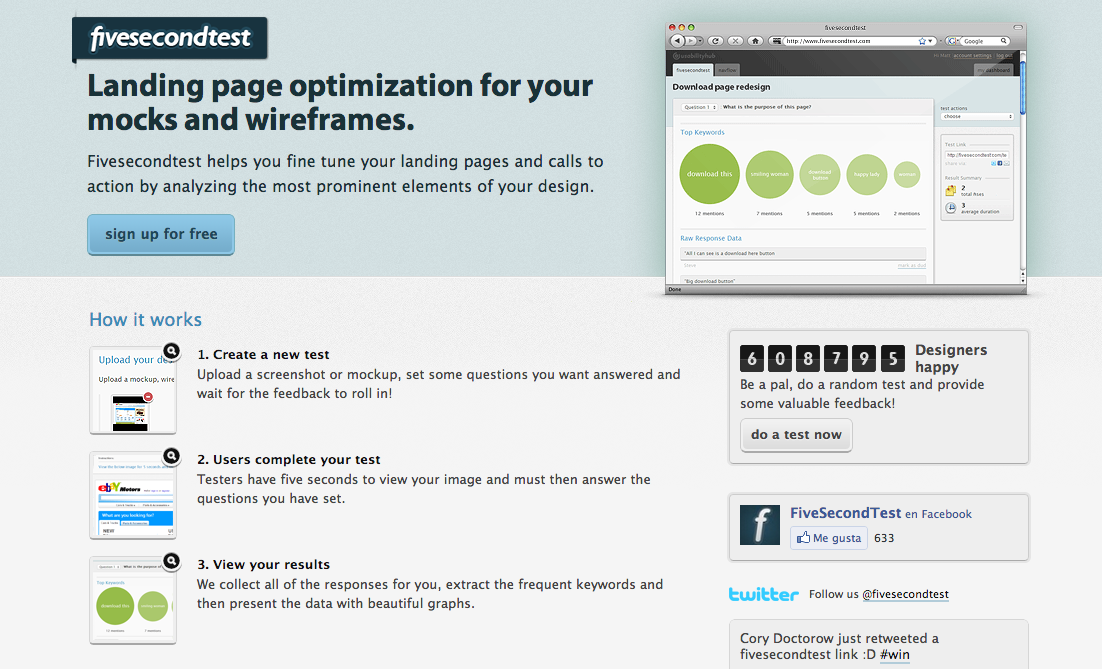Select the 'navflow' tab in the mockup
Screen dimensions: 1102x669
[728, 70]
